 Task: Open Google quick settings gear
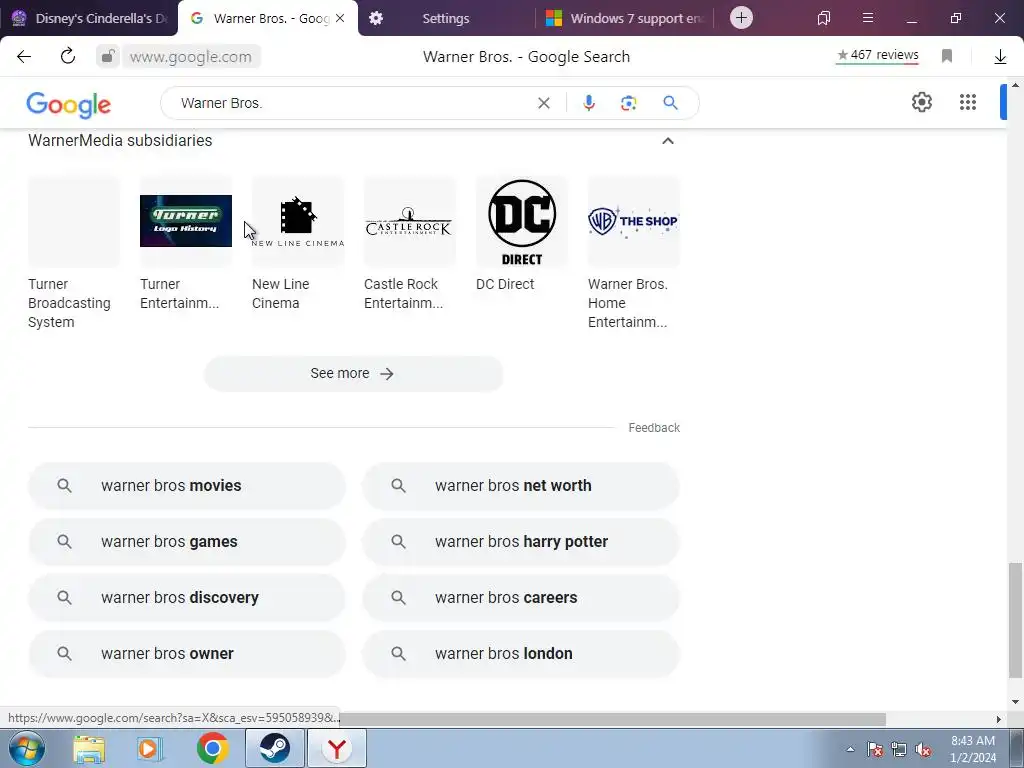tap(921, 102)
